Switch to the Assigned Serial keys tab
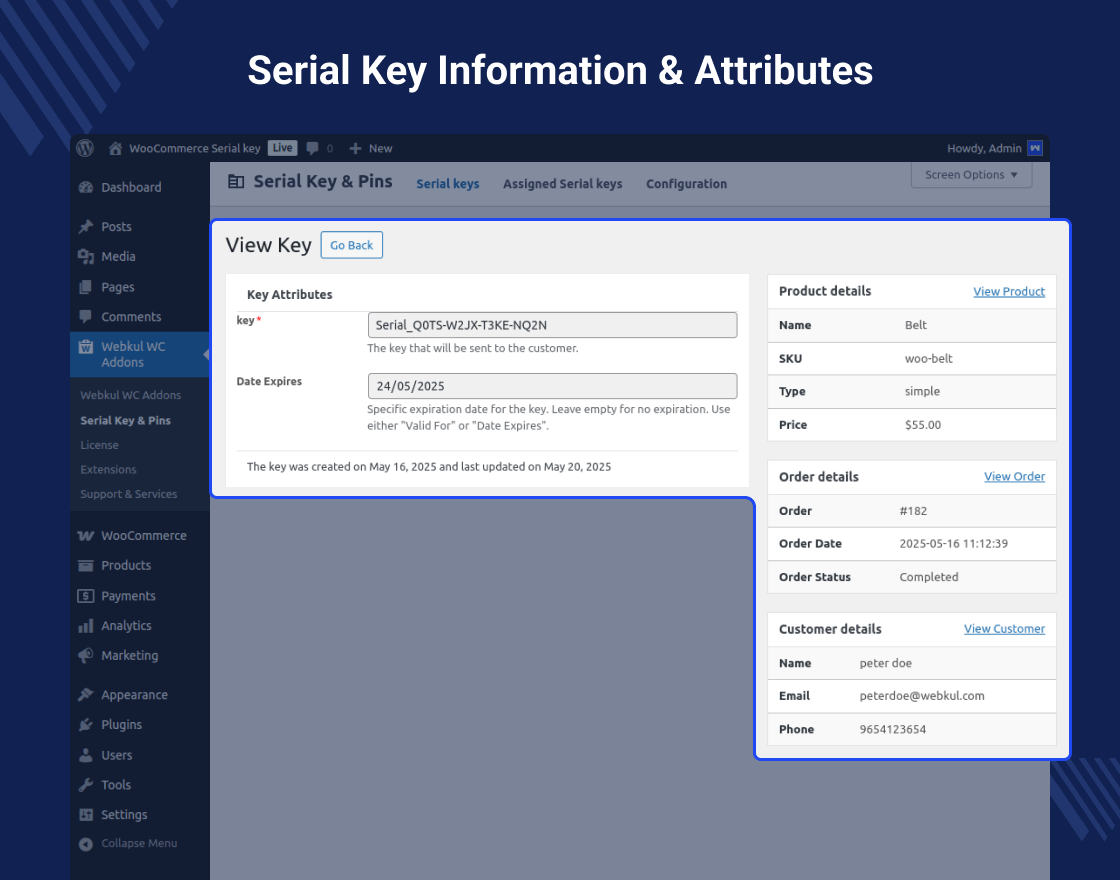Screen dimensions: 1120x880 point(563,184)
